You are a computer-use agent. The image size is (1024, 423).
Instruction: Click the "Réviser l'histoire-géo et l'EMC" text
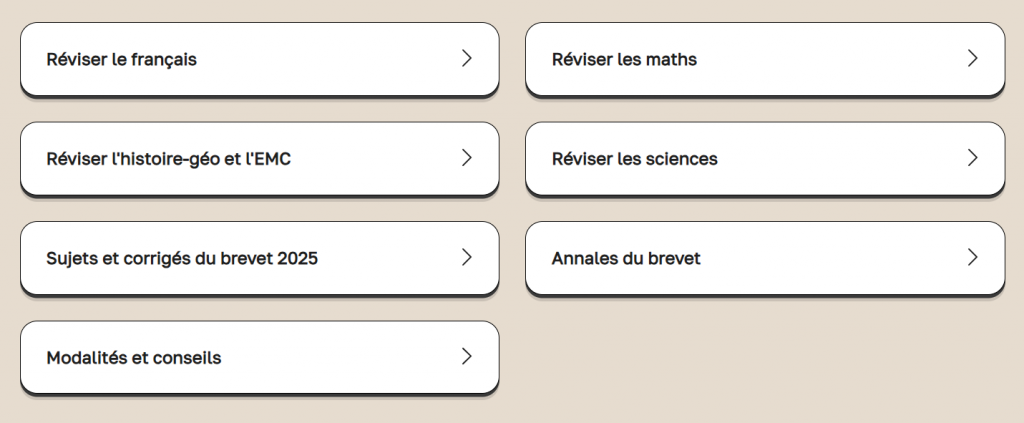[x=169, y=159]
